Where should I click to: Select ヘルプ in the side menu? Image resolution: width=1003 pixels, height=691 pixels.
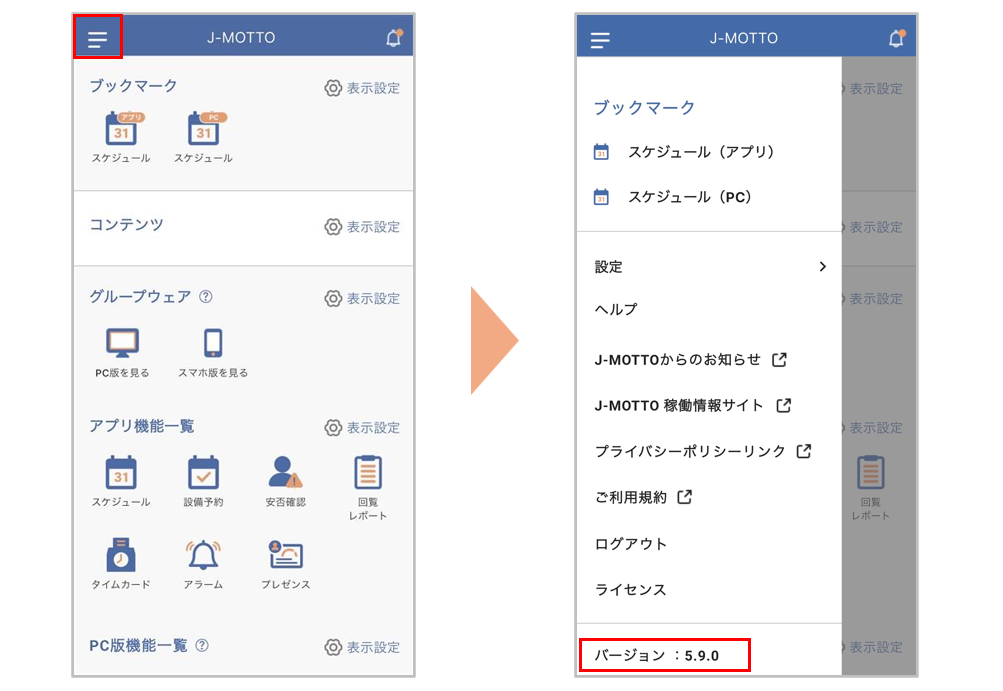pyautogui.click(x=616, y=310)
